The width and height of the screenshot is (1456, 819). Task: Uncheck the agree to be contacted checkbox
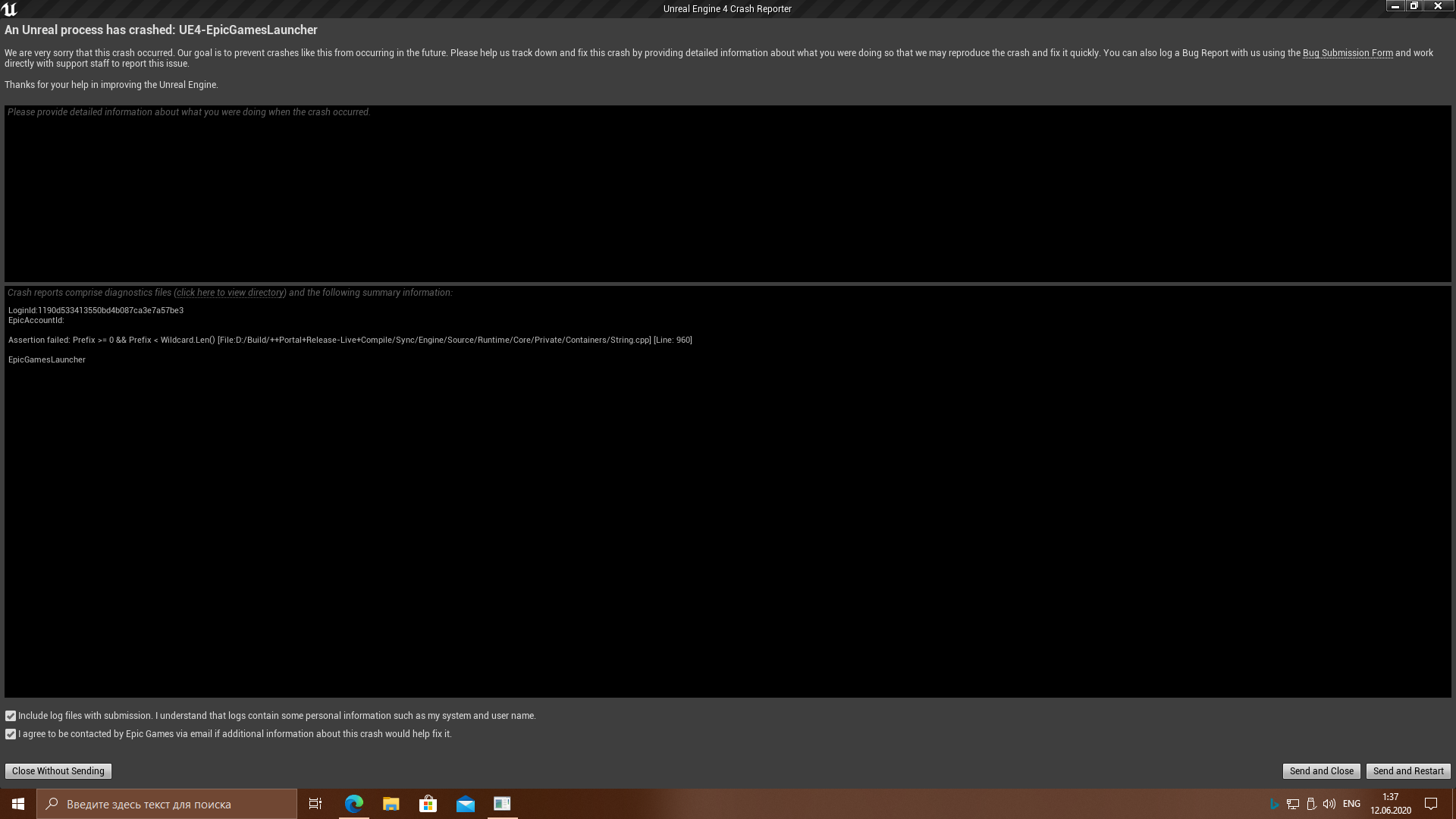[11, 734]
